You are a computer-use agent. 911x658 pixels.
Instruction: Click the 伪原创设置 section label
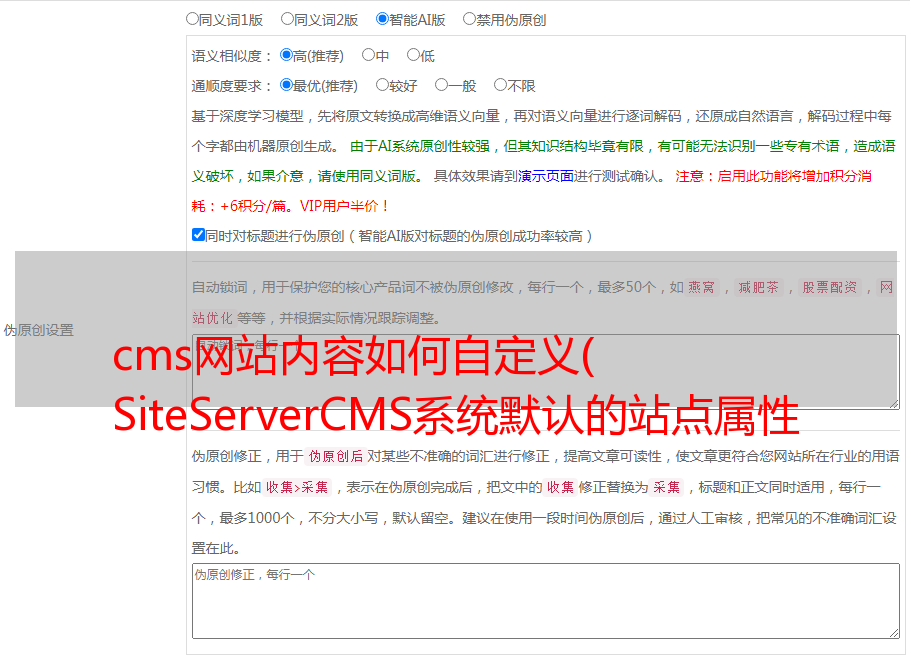coord(38,330)
